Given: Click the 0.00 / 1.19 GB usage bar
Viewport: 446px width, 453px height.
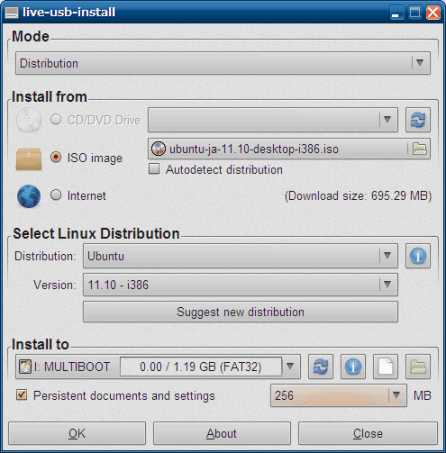Looking at the screenshot, I should click(x=201, y=367).
